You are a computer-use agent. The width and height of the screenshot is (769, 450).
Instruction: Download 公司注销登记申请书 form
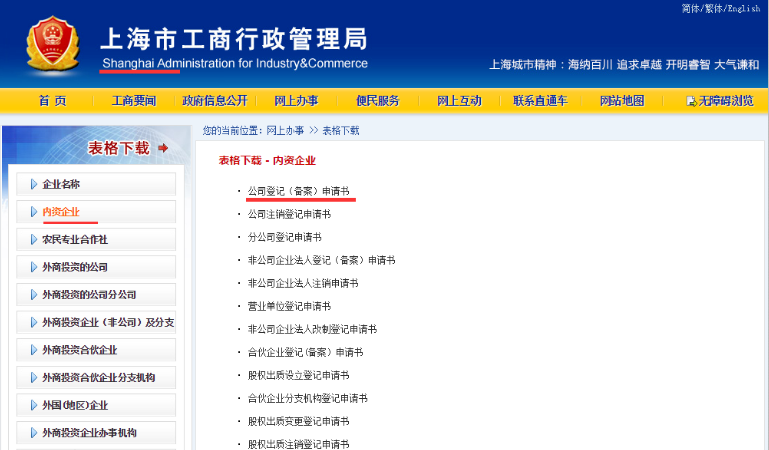pyautogui.click(x=289, y=214)
